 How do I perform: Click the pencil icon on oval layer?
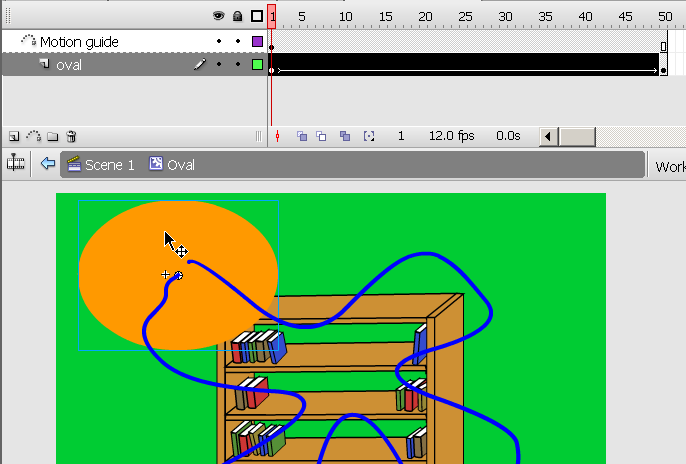[x=200, y=64]
